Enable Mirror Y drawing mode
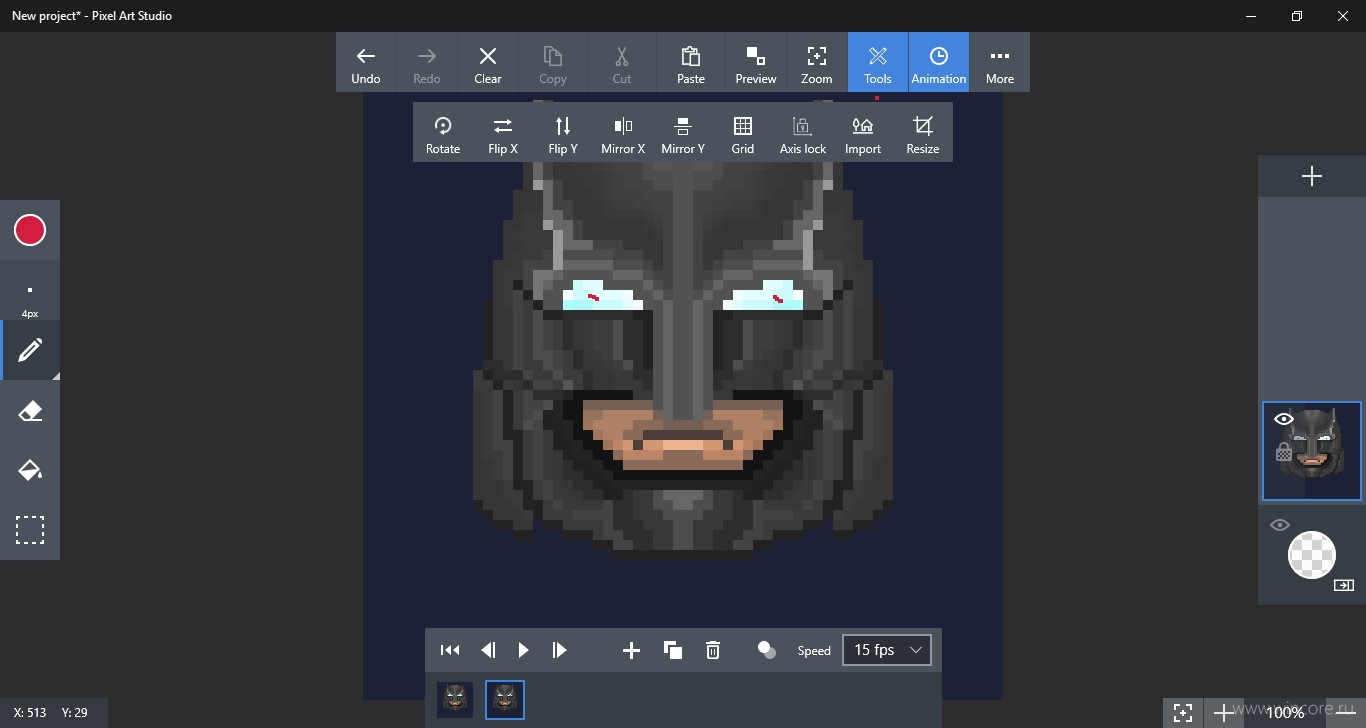 click(x=683, y=132)
